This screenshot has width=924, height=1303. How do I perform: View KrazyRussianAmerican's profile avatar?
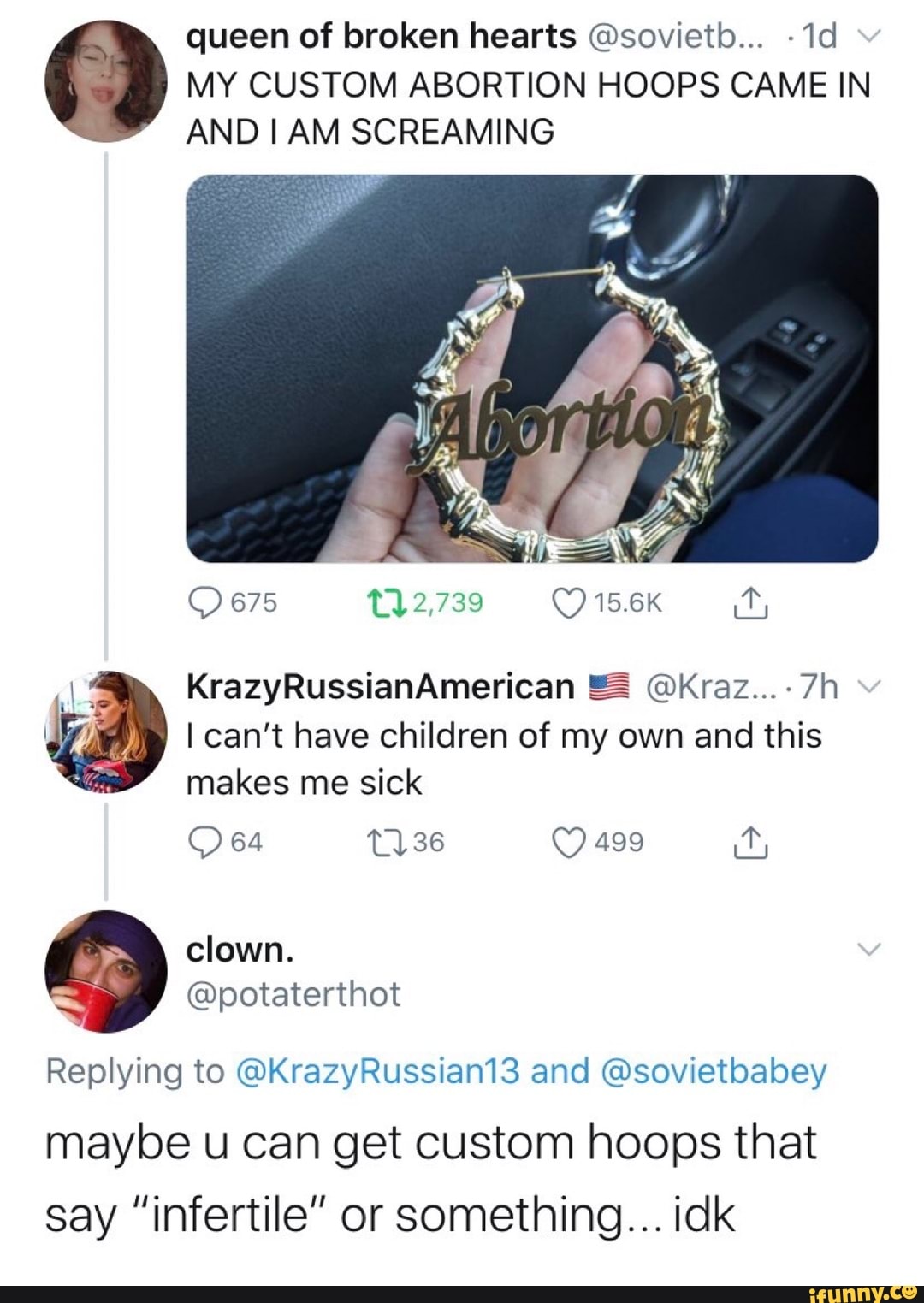(106, 732)
